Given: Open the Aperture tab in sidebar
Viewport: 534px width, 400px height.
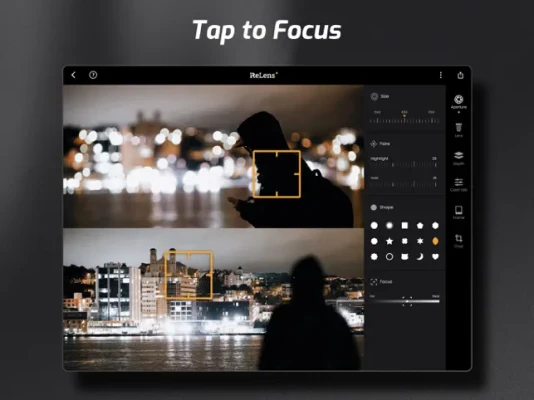Looking at the screenshot, I should [x=458, y=102].
